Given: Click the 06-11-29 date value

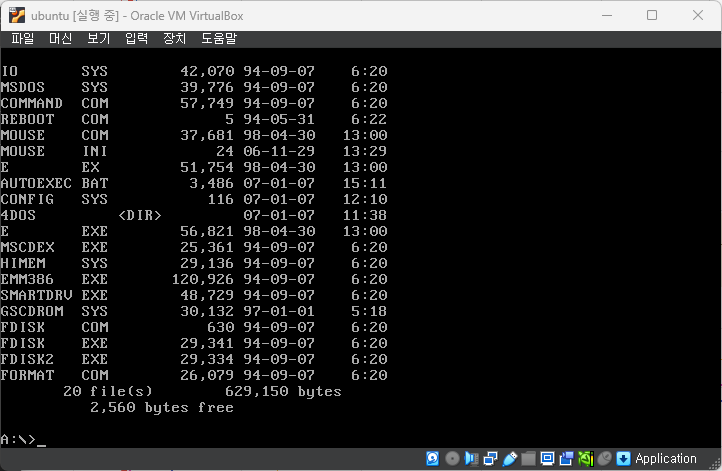Looking at the screenshot, I should click(279, 151).
